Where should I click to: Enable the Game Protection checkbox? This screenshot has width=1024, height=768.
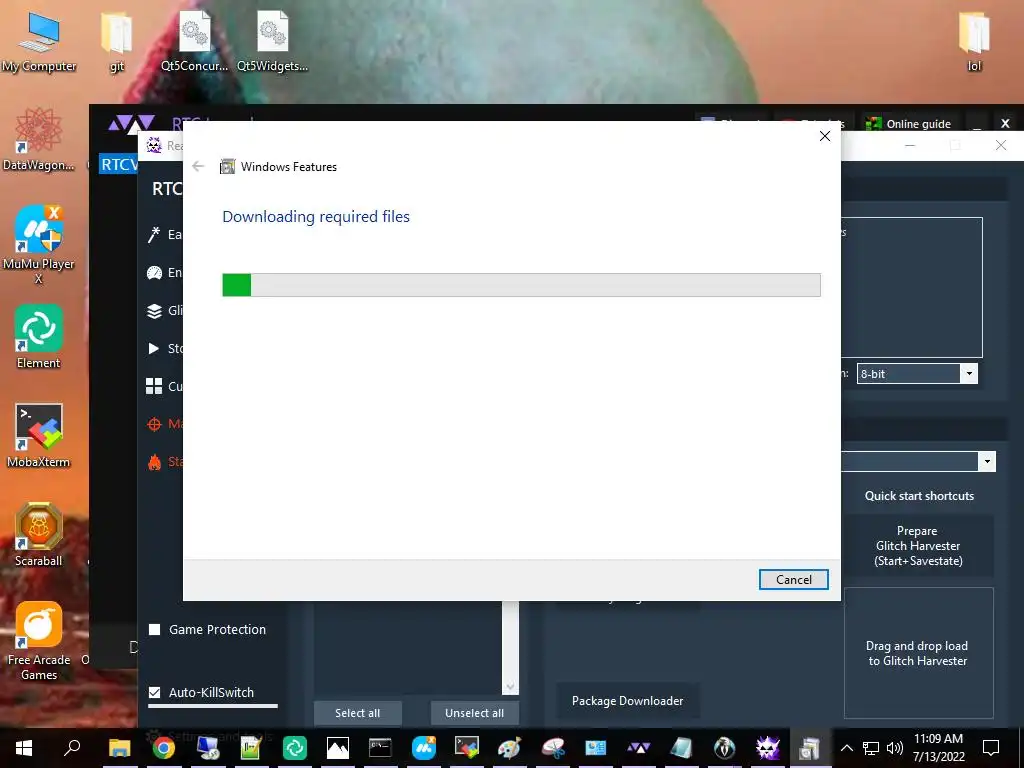pos(155,630)
